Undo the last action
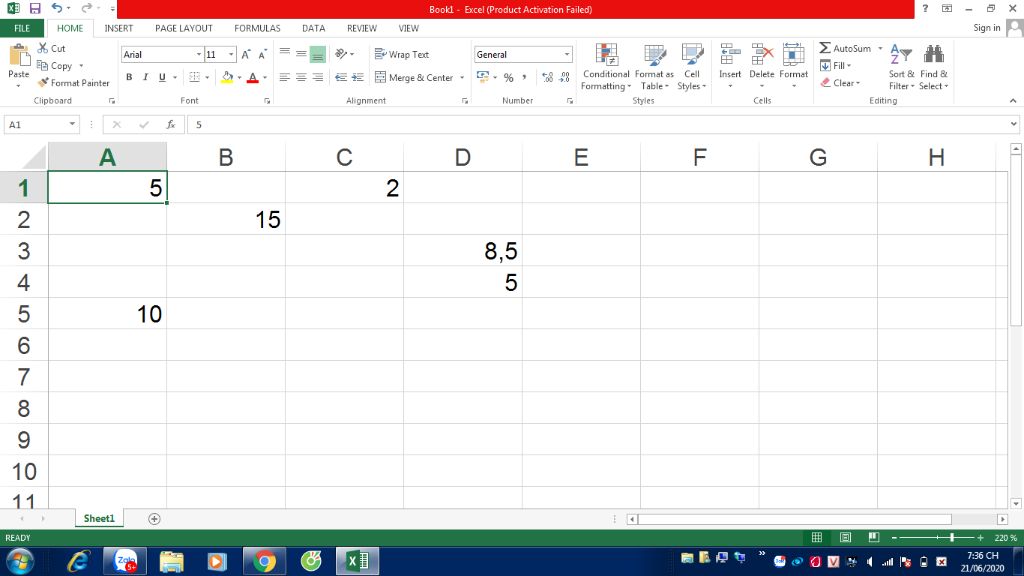 57,8
